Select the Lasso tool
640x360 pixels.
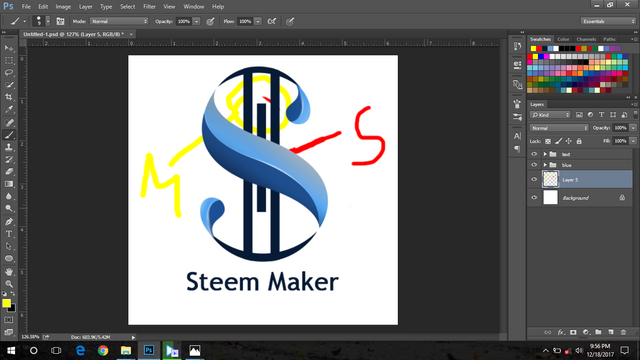[9, 73]
